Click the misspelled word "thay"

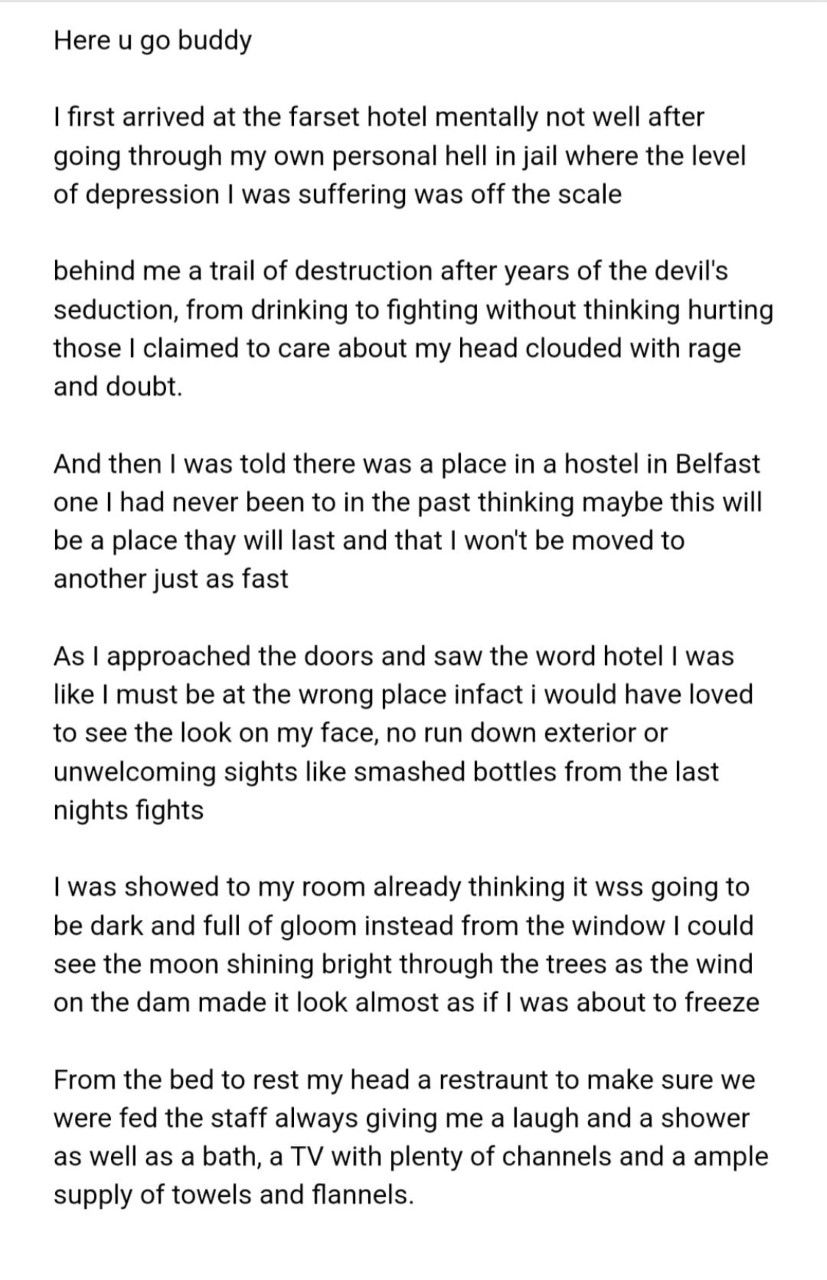[x=223, y=541]
